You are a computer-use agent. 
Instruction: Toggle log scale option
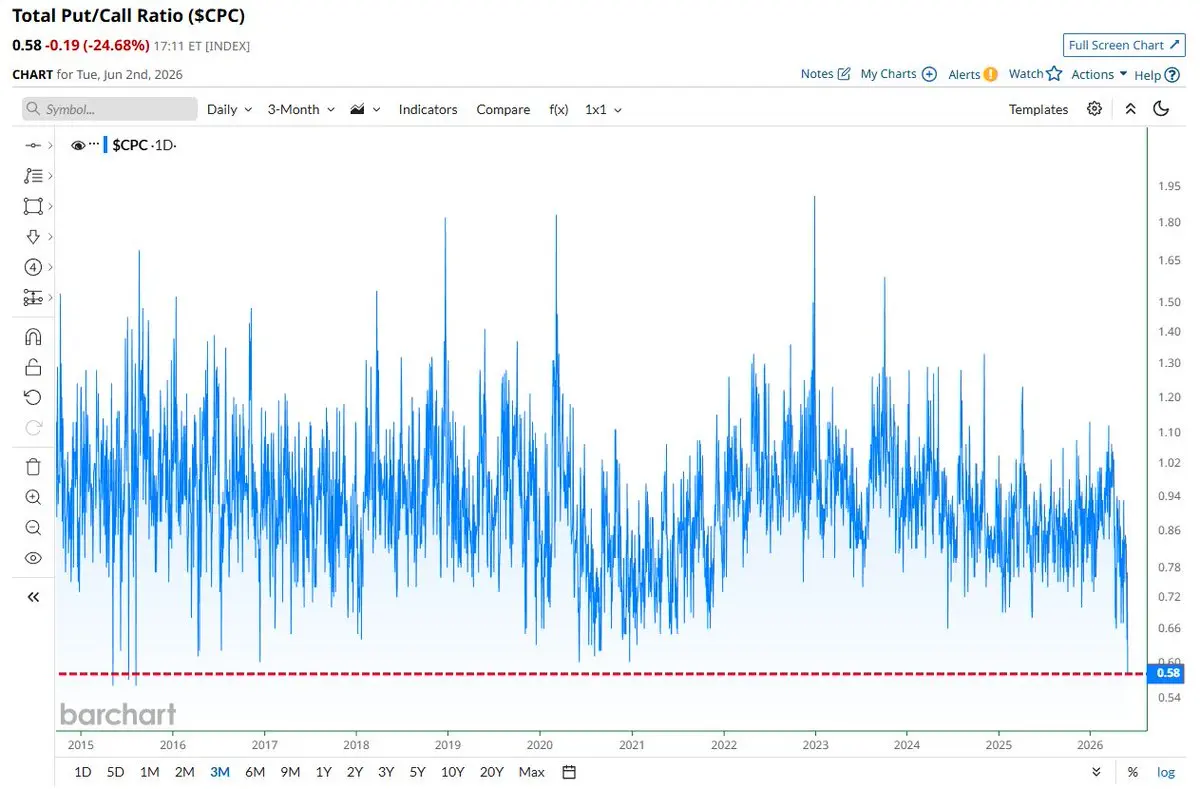[x=1166, y=772]
